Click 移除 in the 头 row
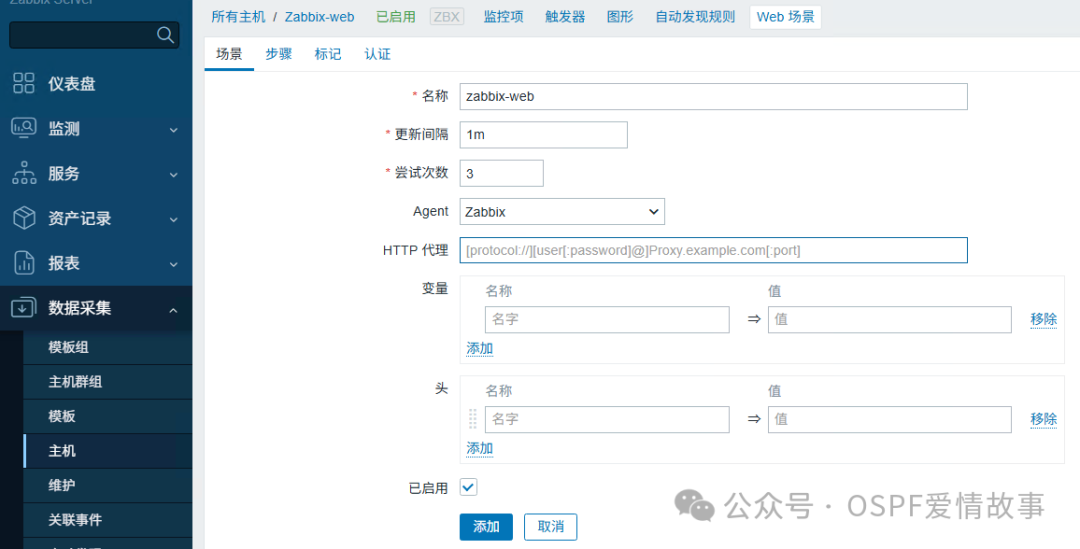This screenshot has width=1080, height=549. (1043, 419)
